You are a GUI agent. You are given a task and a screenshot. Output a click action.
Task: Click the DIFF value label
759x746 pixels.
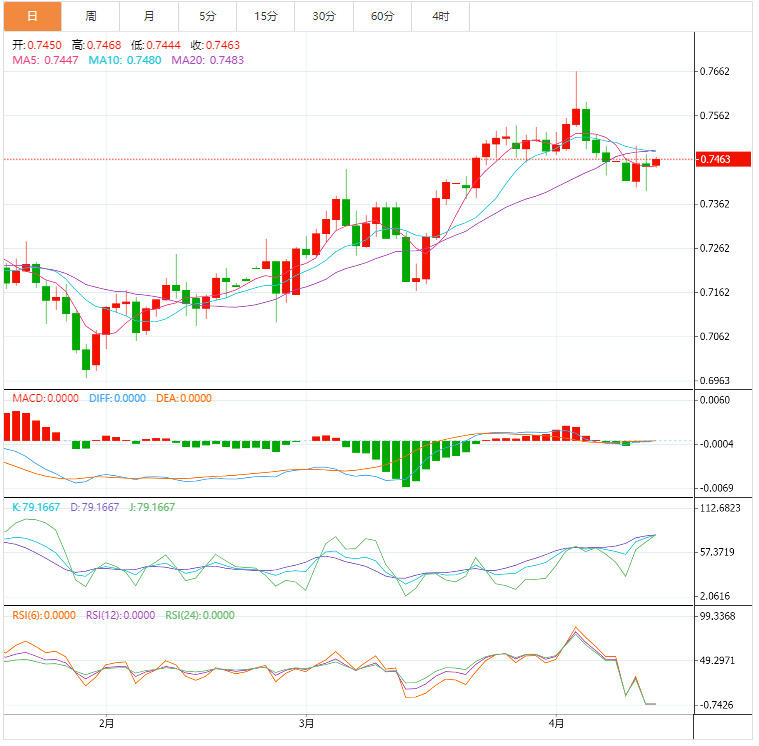116,398
